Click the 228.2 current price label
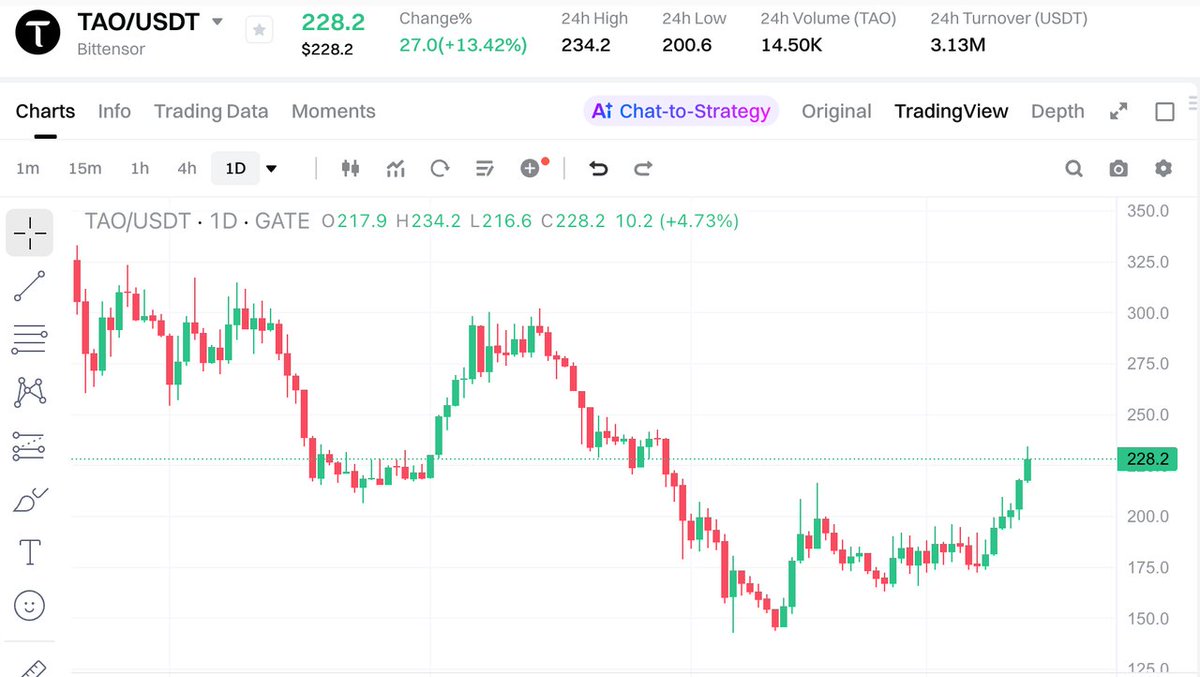The image size is (1200, 677). click(x=1146, y=459)
